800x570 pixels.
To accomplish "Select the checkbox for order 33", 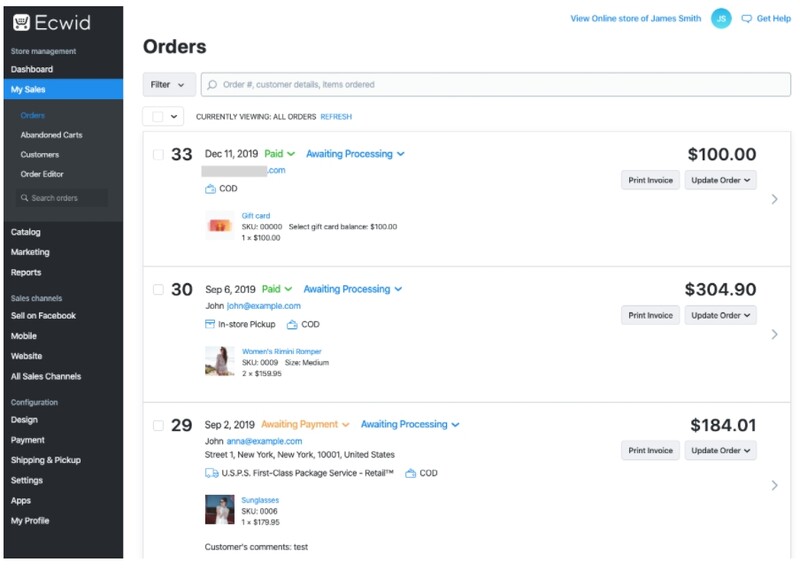I will click(158, 155).
